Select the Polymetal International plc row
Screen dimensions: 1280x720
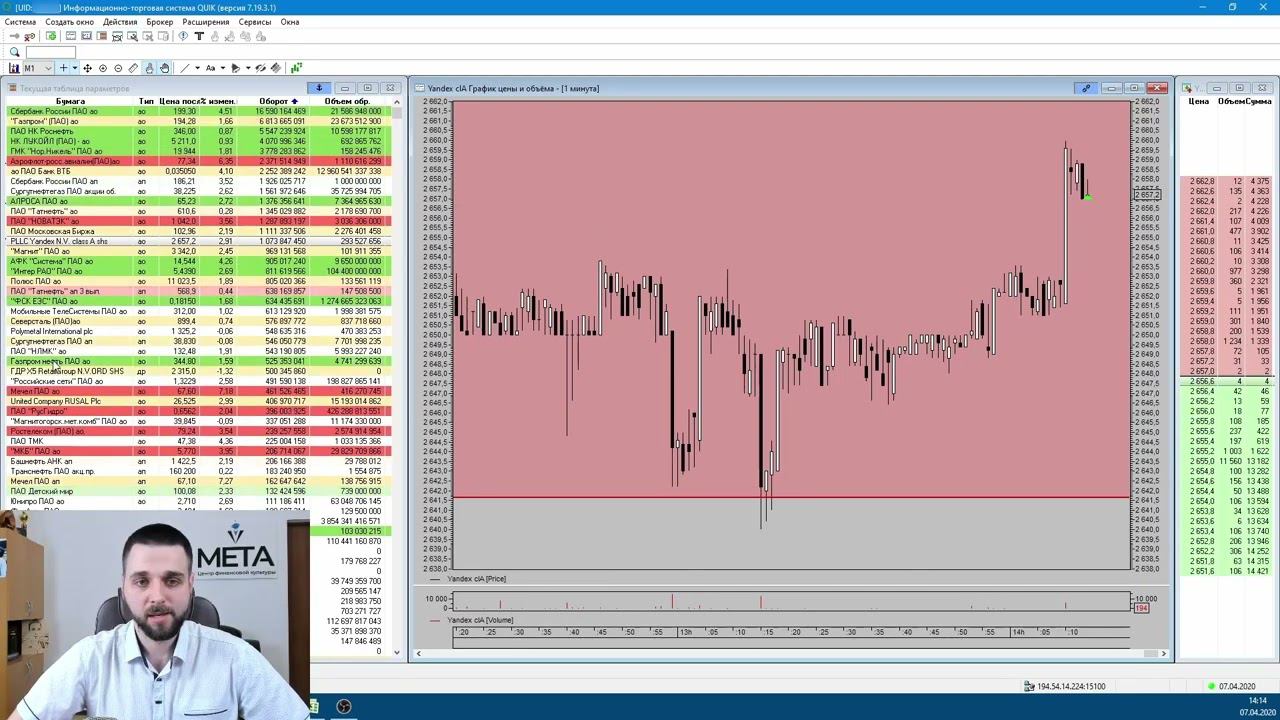click(x=196, y=331)
